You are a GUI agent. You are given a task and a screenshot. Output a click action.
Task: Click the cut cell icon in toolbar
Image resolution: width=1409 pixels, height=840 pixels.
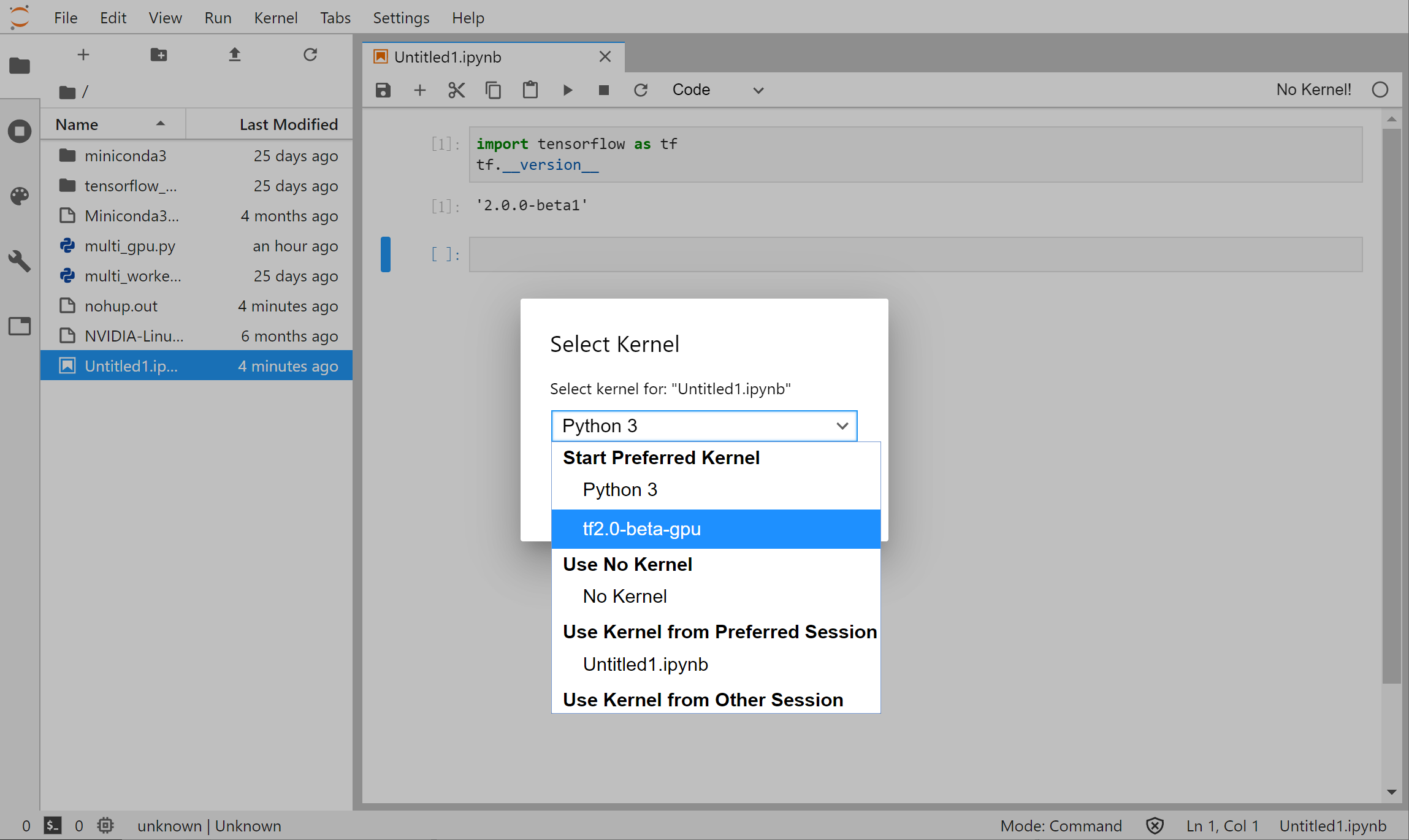click(455, 90)
